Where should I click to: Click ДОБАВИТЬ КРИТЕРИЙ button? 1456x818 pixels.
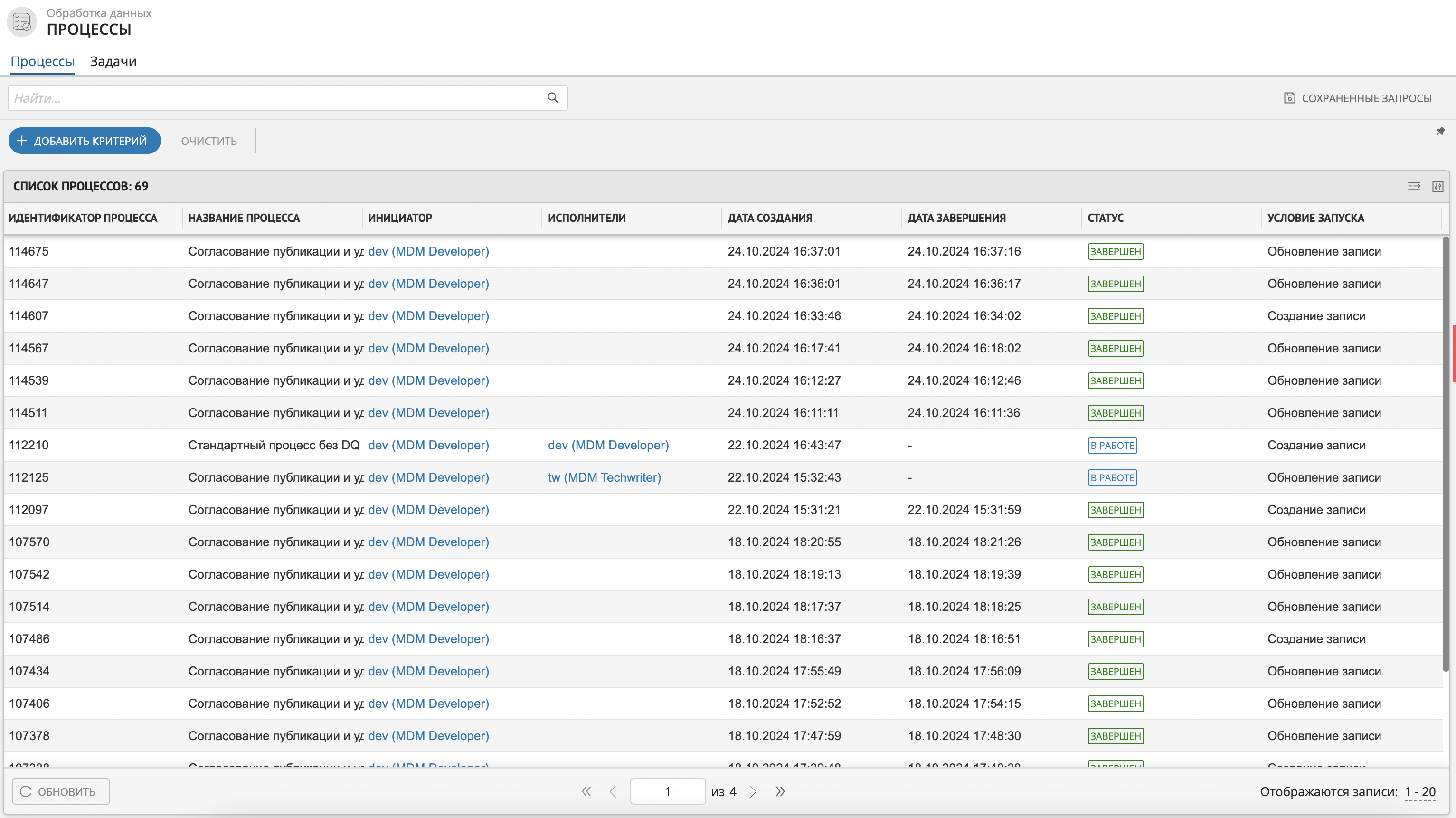tap(84, 141)
